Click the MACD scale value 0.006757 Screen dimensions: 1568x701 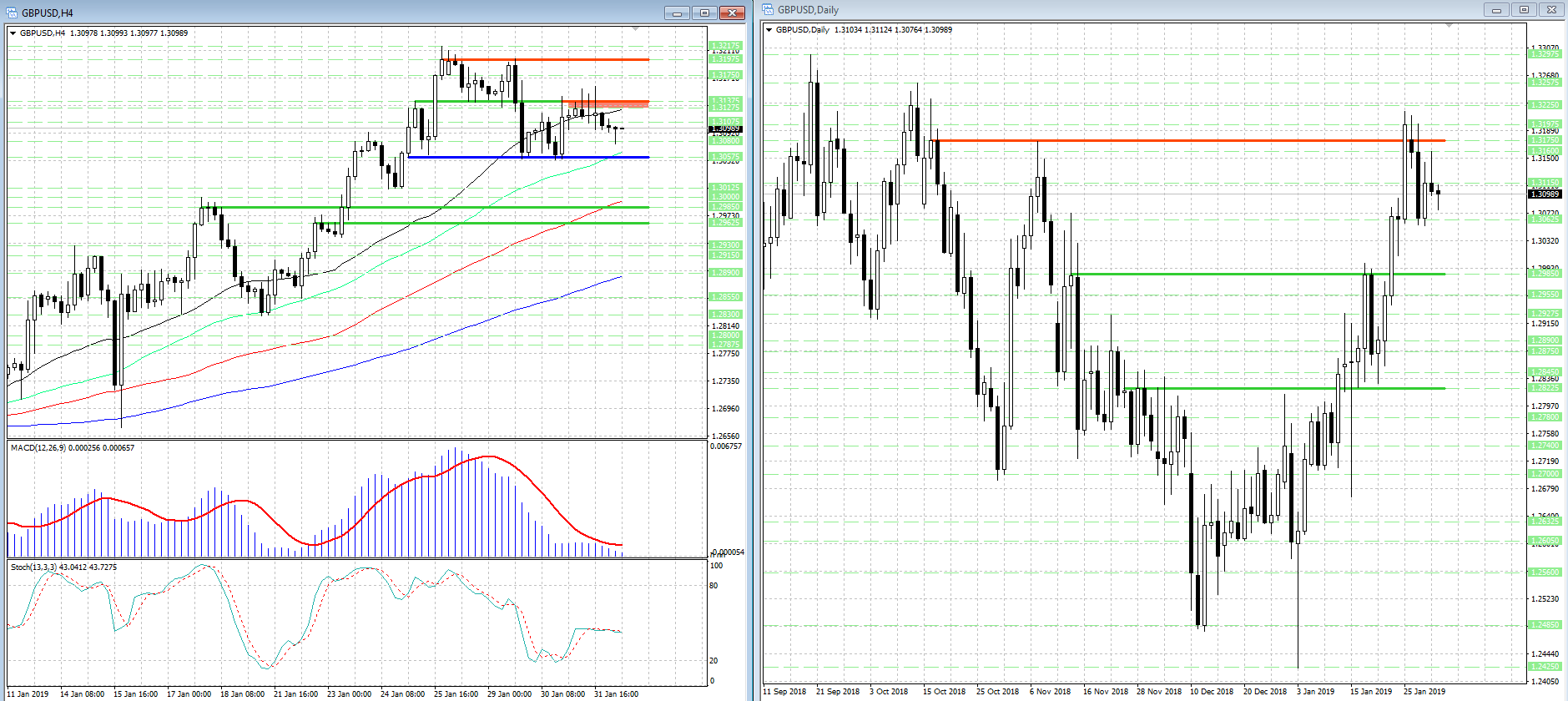coord(726,446)
